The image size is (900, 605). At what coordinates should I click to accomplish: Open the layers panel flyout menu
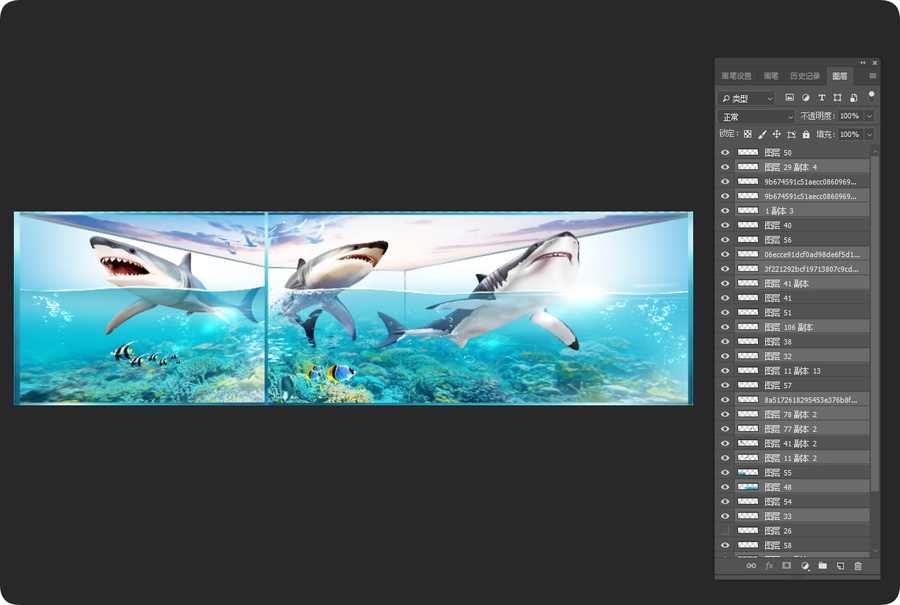click(x=872, y=76)
